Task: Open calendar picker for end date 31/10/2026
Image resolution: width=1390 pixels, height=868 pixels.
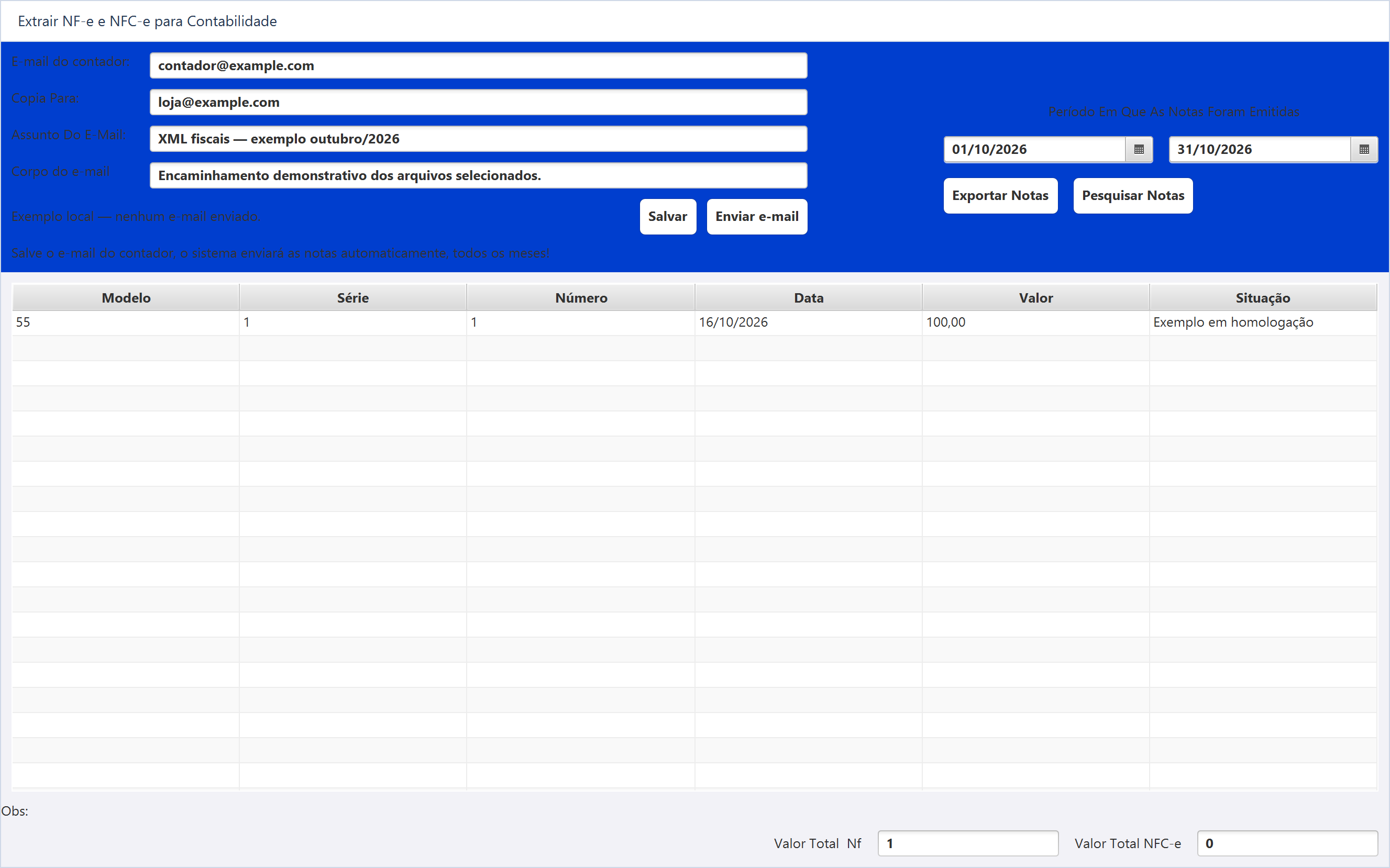Action: [x=1364, y=149]
